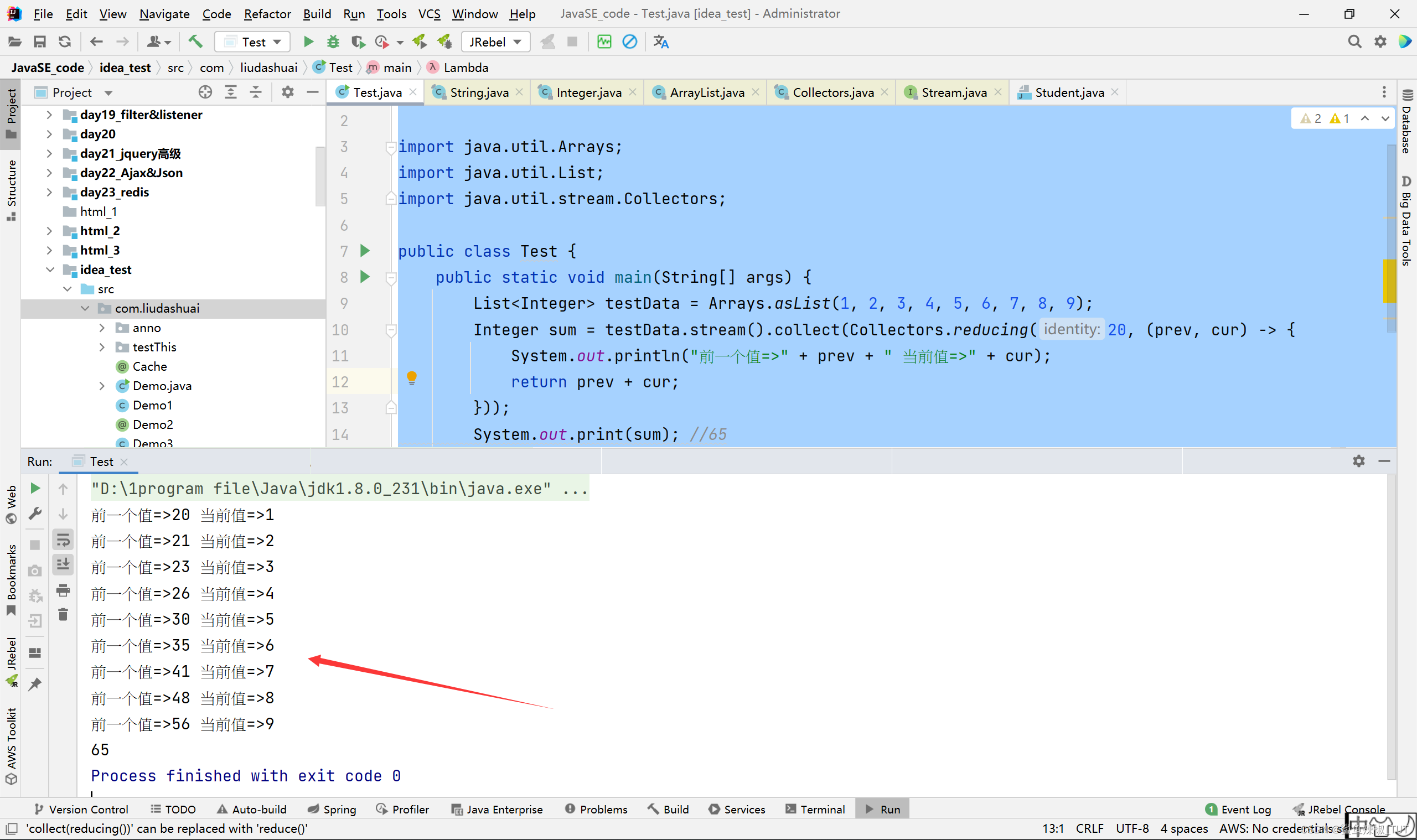The width and height of the screenshot is (1417, 840).
Task: Toggle the Database tool window button
Action: (x=1406, y=121)
